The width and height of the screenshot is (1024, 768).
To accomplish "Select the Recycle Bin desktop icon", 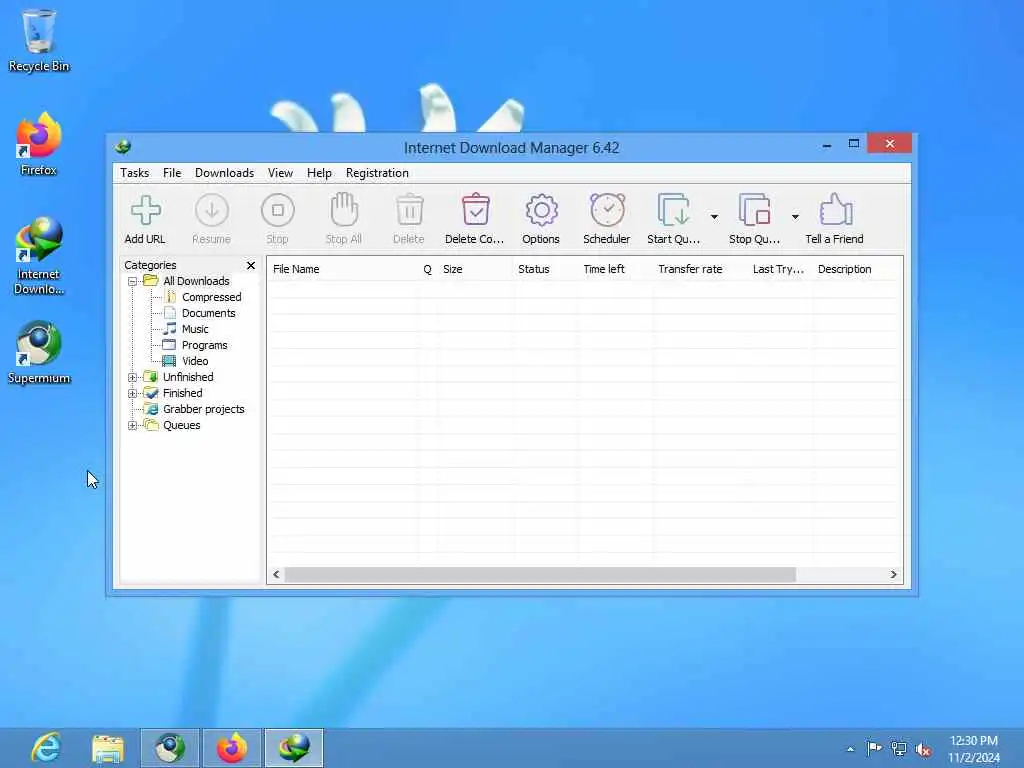I will [x=39, y=40].
